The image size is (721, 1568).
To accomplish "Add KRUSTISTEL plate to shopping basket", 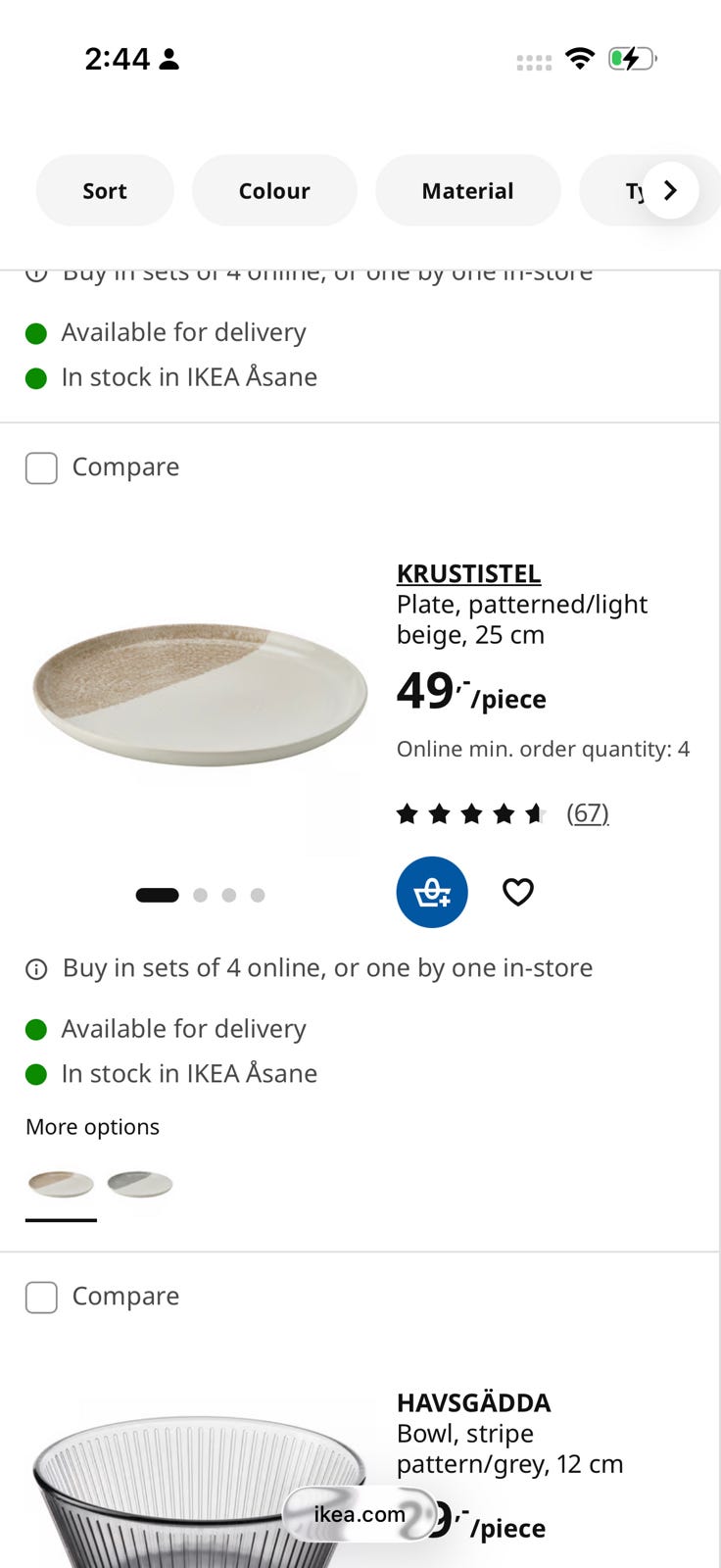I will tap(432, 892).
